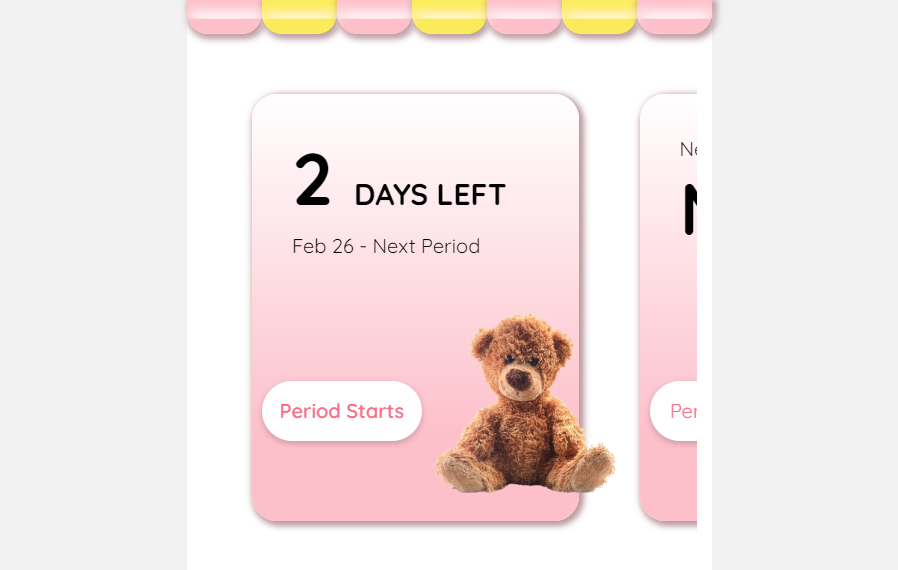
Task: Click the third pink awning scallop
Action: click(x=525, y=17)
